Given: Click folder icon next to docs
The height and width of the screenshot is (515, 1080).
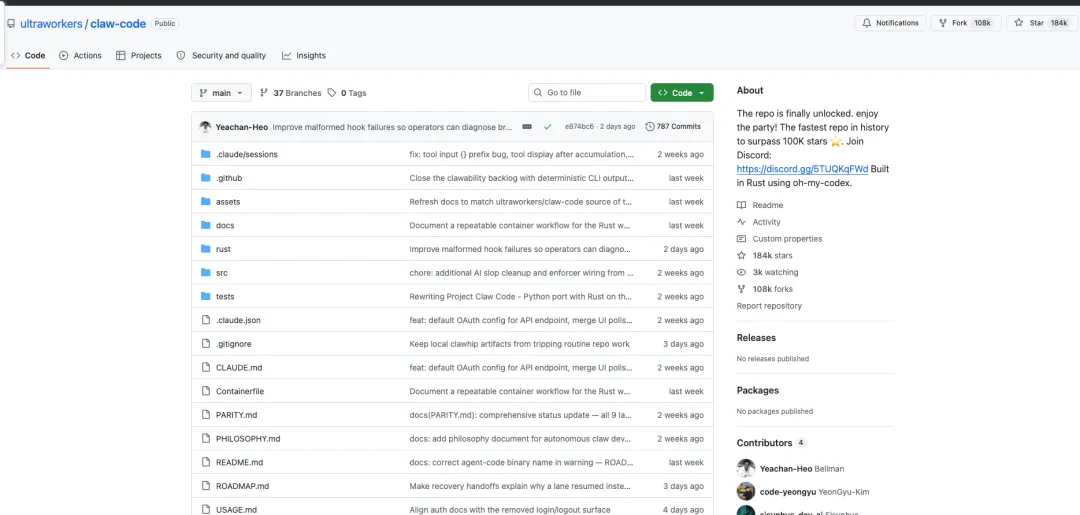Looking at the screenshot, I should click(x=205, y=225).
